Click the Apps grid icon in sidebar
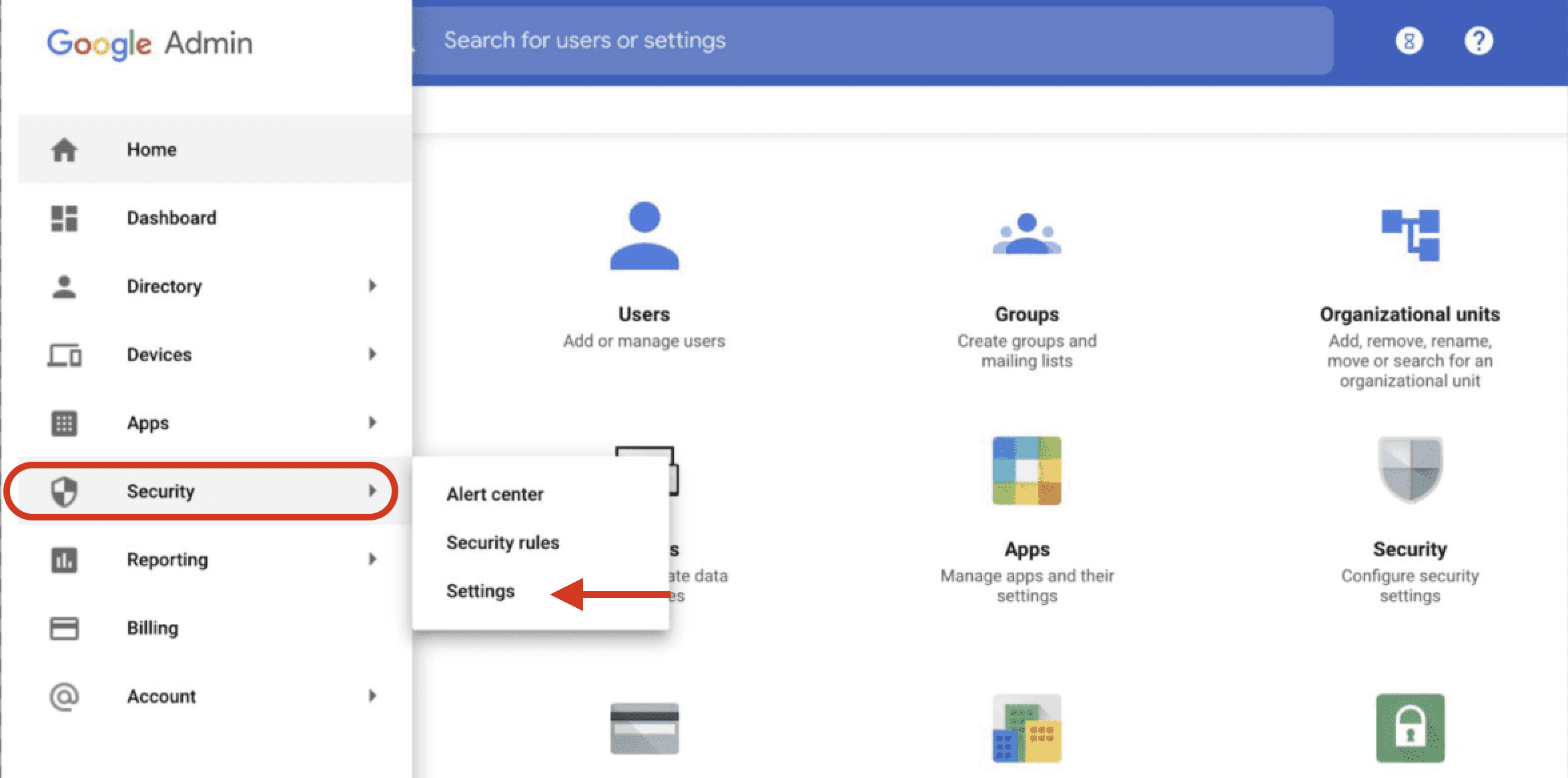 64,423
